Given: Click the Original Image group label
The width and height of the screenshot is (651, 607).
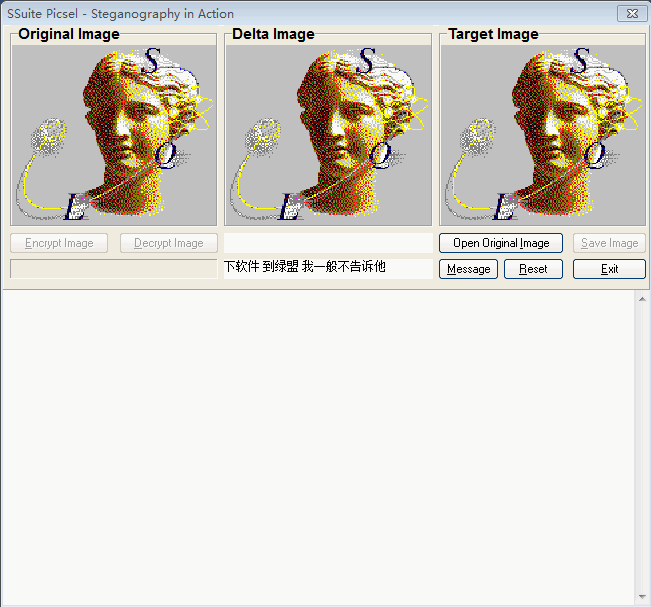Looking at the screenshot, I should [x=69, y=34].
